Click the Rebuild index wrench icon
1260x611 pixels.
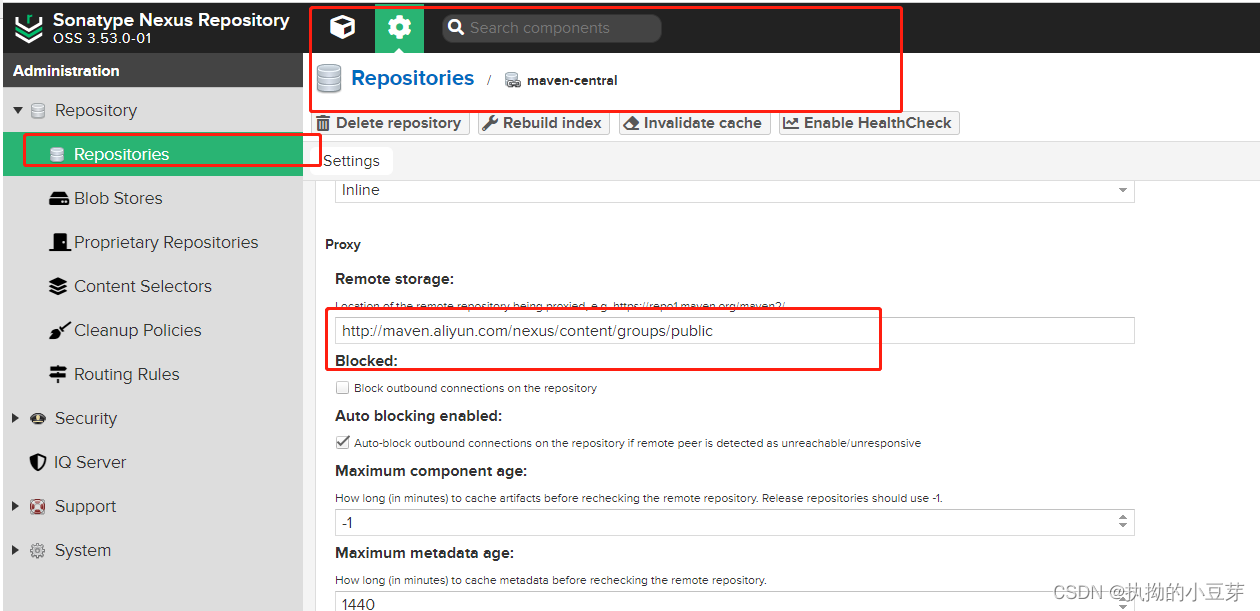coord(490,123)
